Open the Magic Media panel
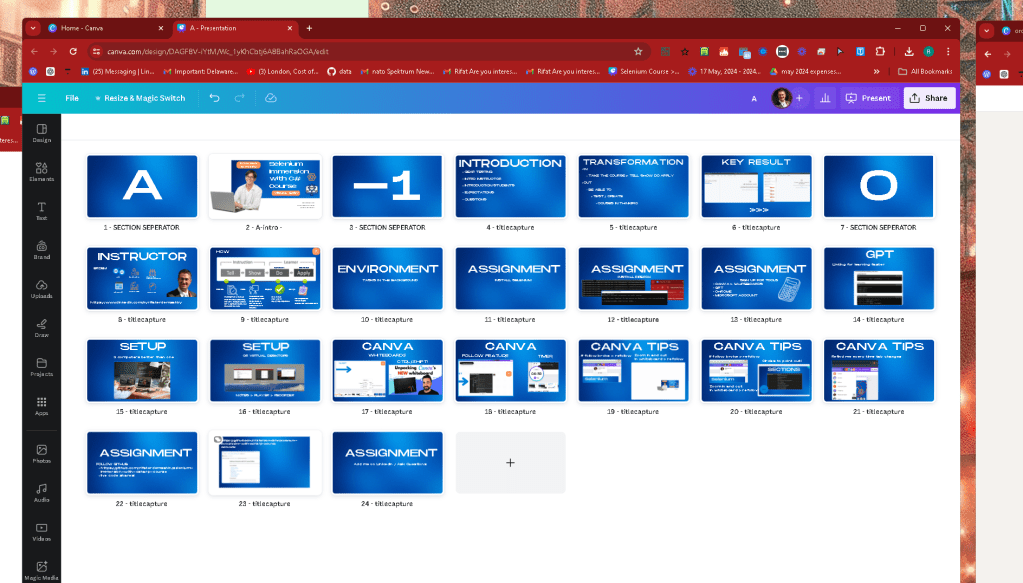The width and height of the screenshot is (1023, 583). click(42, 571)
